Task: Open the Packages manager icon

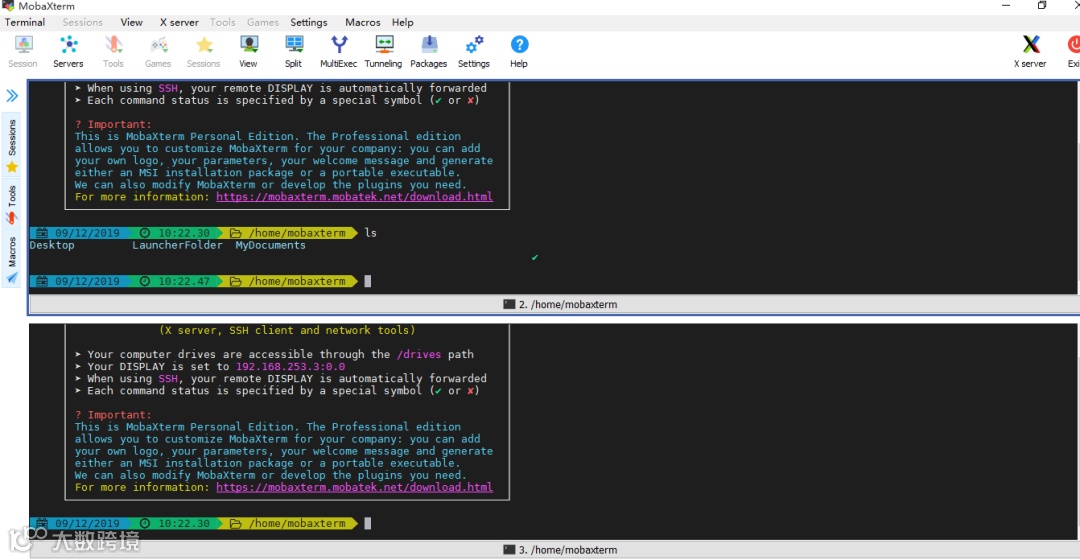Action: coord(428,52)
